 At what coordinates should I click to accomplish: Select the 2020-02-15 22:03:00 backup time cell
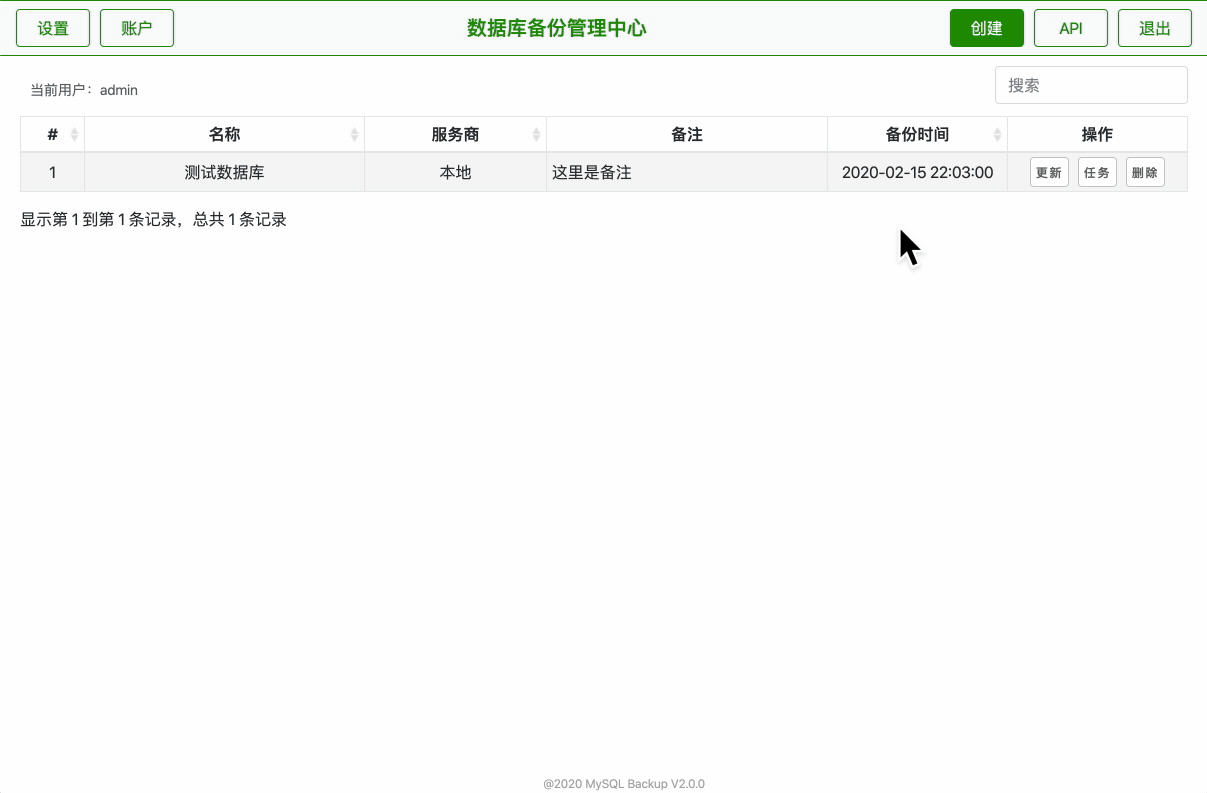tap(918, 172)
